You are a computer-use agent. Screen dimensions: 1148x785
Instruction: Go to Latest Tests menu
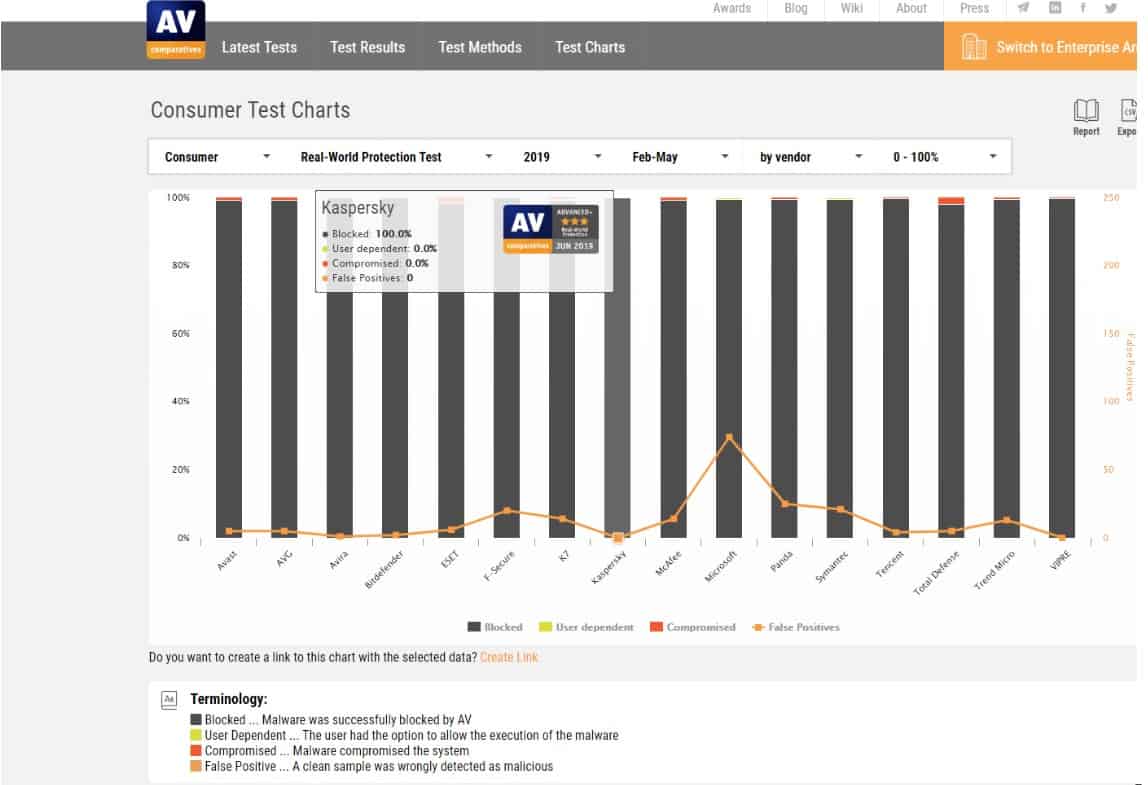coord(259,47)
